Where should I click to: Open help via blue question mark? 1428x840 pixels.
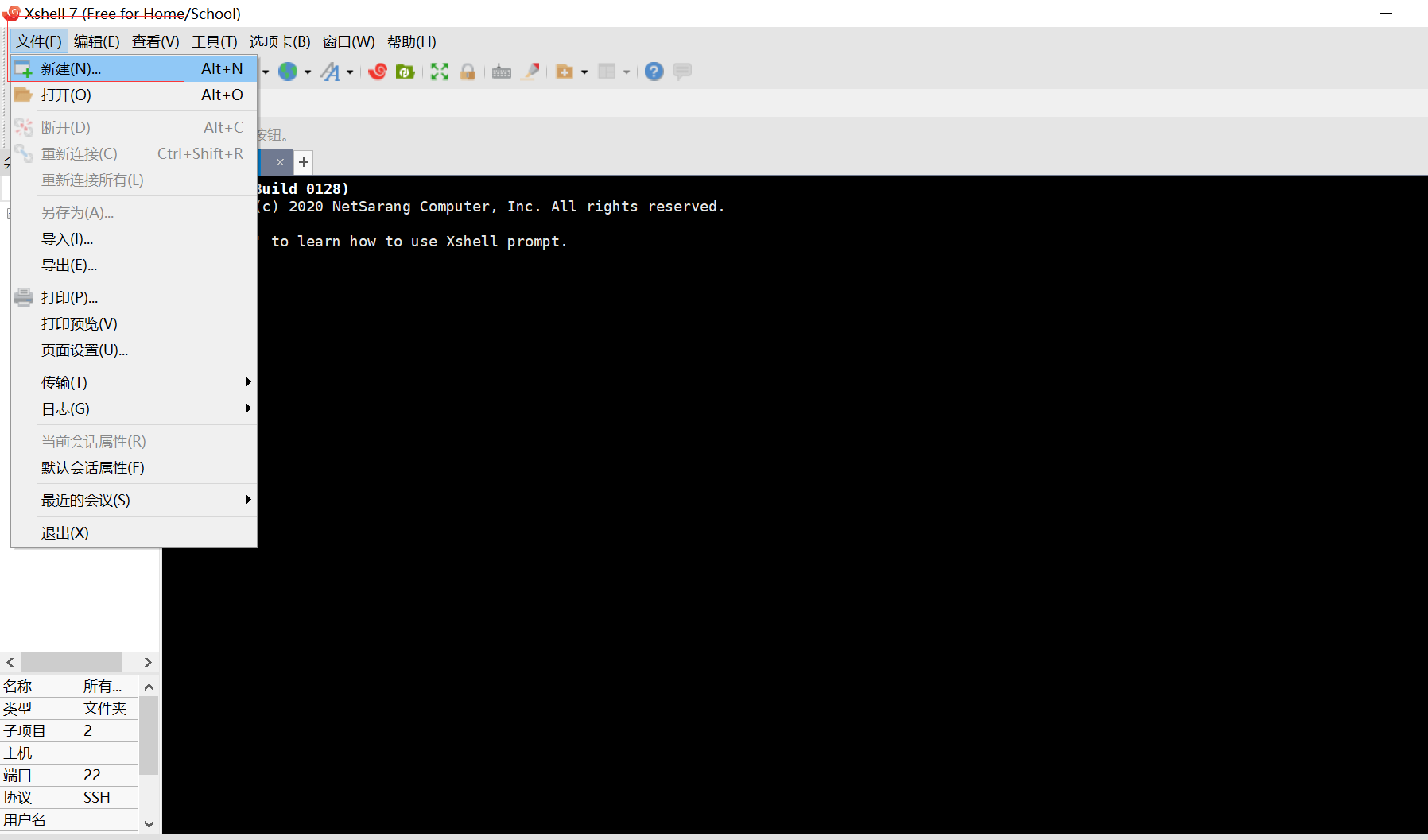tap(654, 72)
